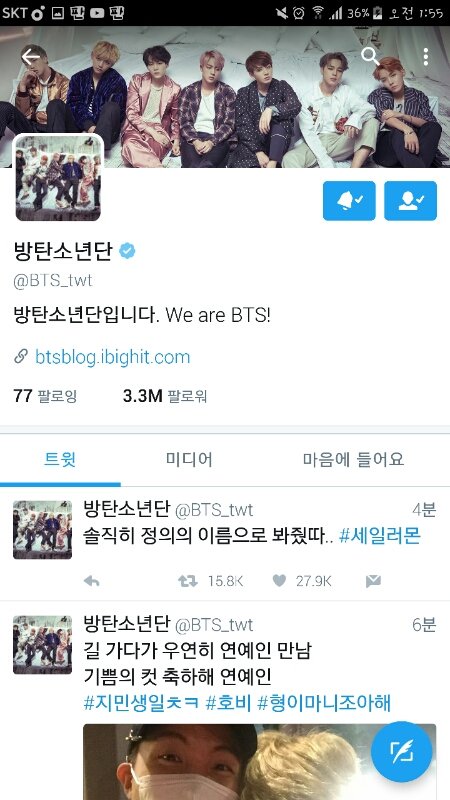Open the #세일러몬 hashtag
The height and width of the screenshot is (800, 450).
click(x=380, y=536)
